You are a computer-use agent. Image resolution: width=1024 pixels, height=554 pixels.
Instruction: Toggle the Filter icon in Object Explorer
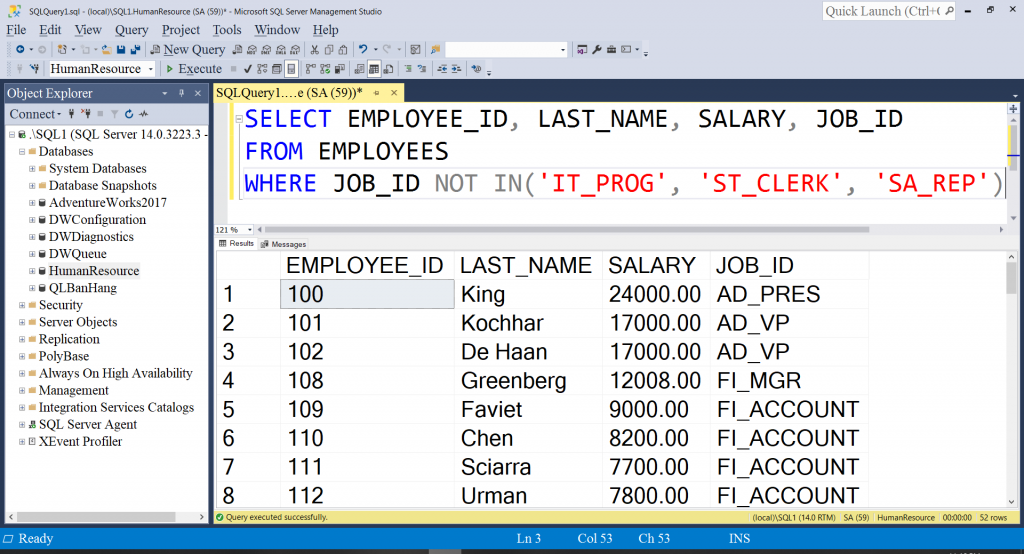point(114,114)
